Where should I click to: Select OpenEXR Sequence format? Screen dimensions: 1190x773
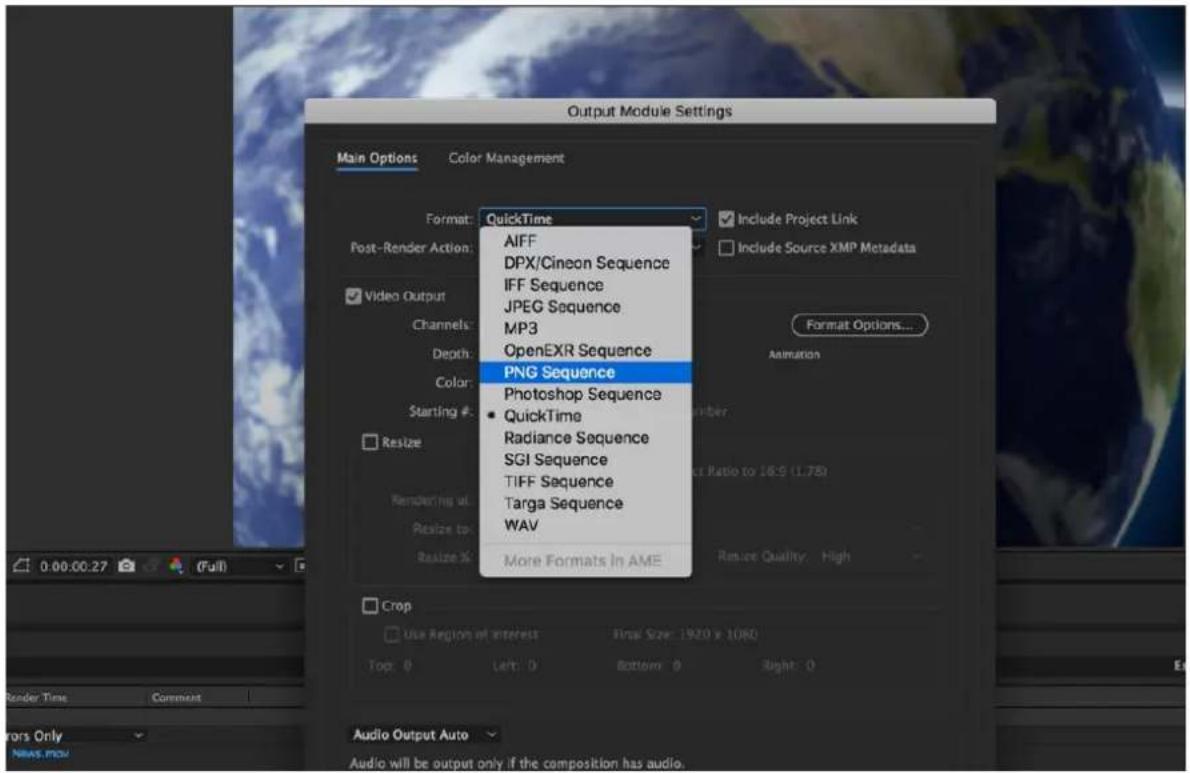[585, 350]
